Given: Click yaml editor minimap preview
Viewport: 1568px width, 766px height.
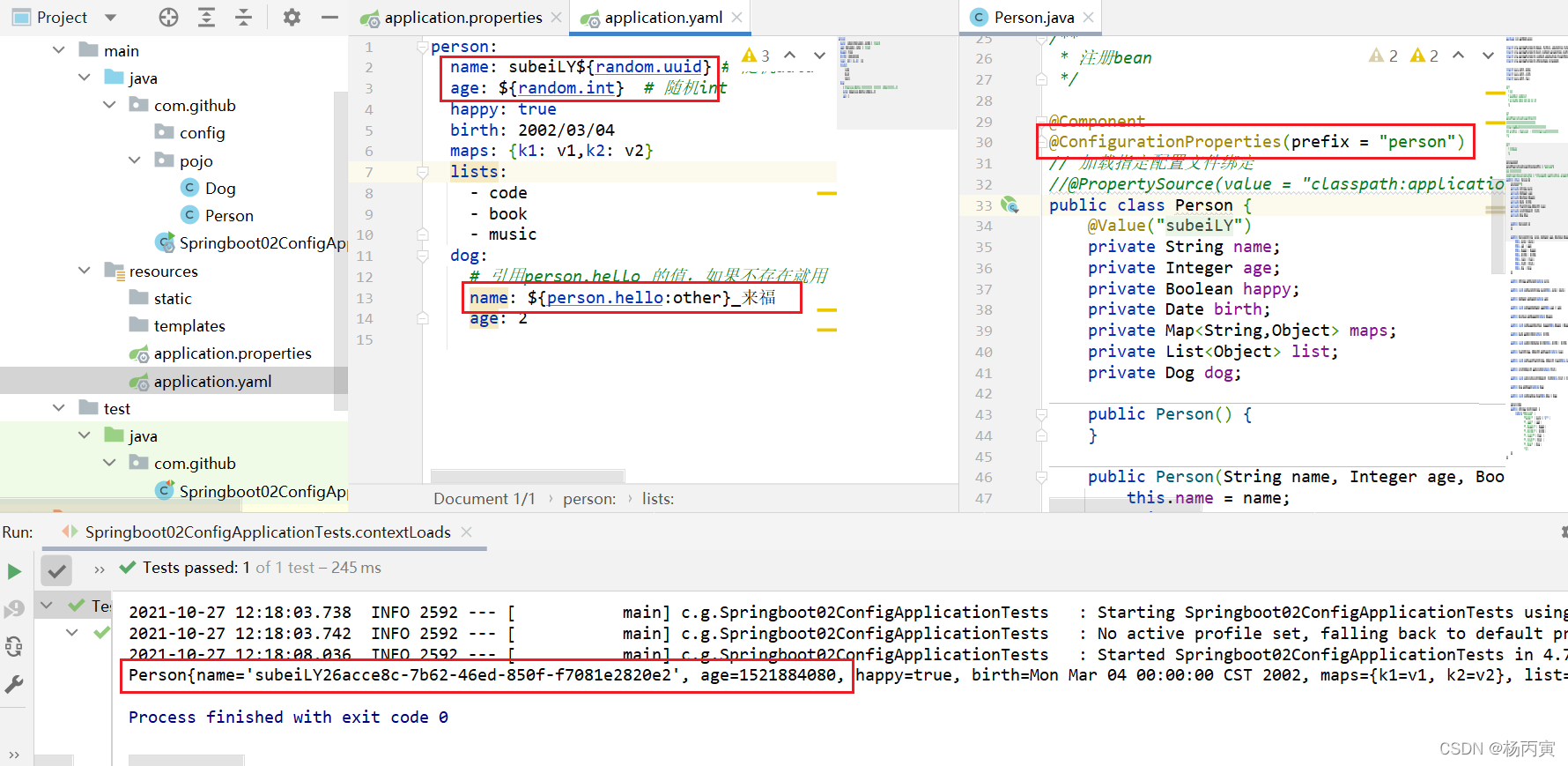Looking at the screenshot, I should point(896,84).
